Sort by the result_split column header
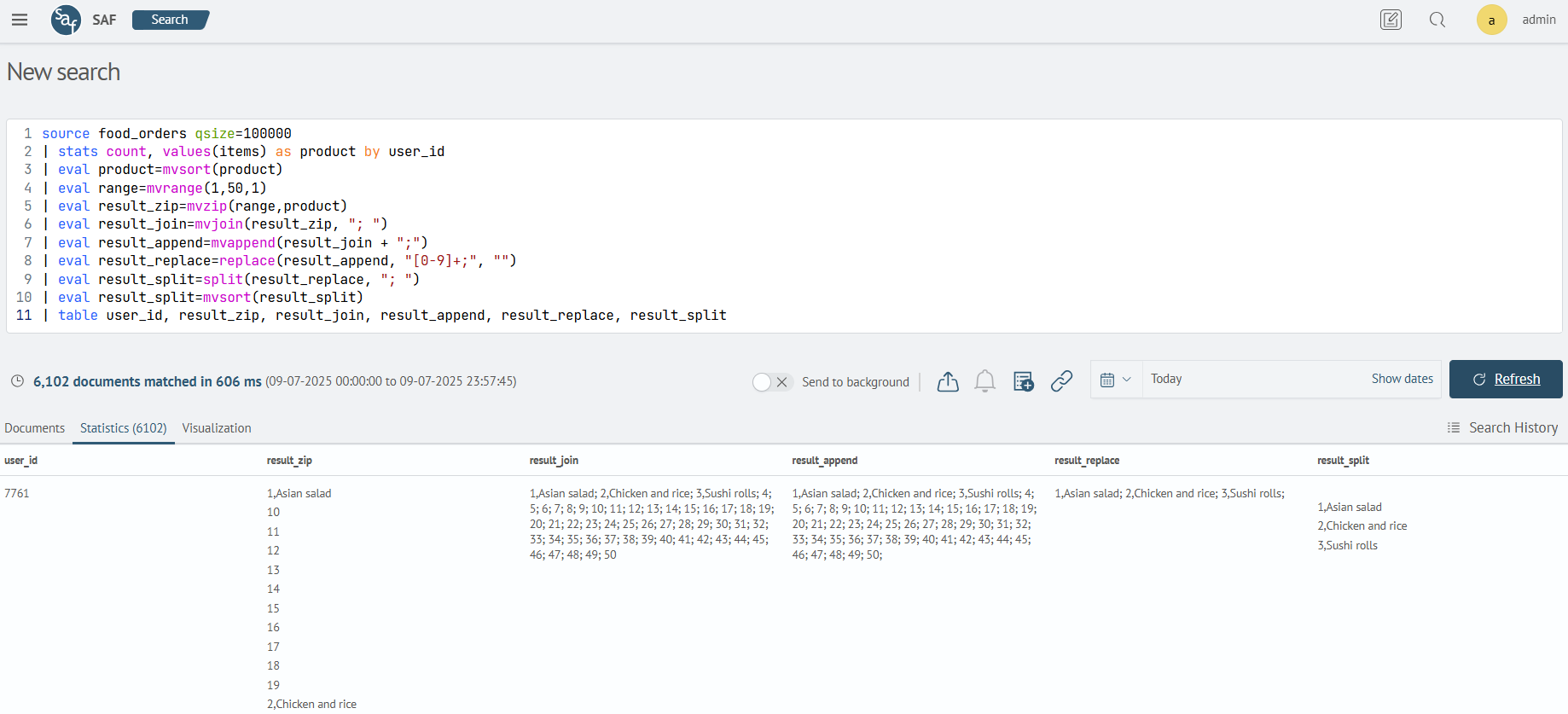Image resolution: width=1568 pixels, height=714 pixels. (x=1343, y=461)
